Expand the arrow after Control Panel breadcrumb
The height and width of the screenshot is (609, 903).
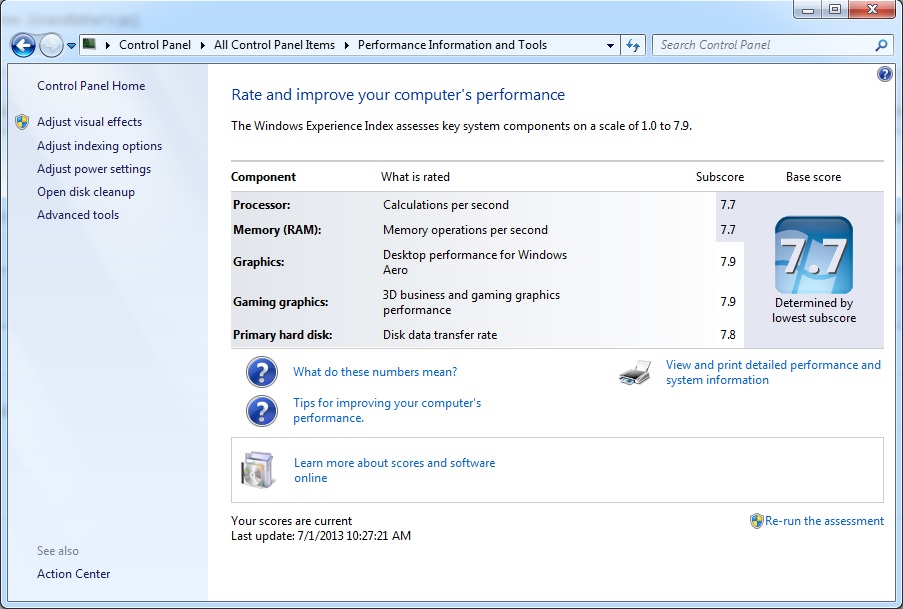pos(203,45)
